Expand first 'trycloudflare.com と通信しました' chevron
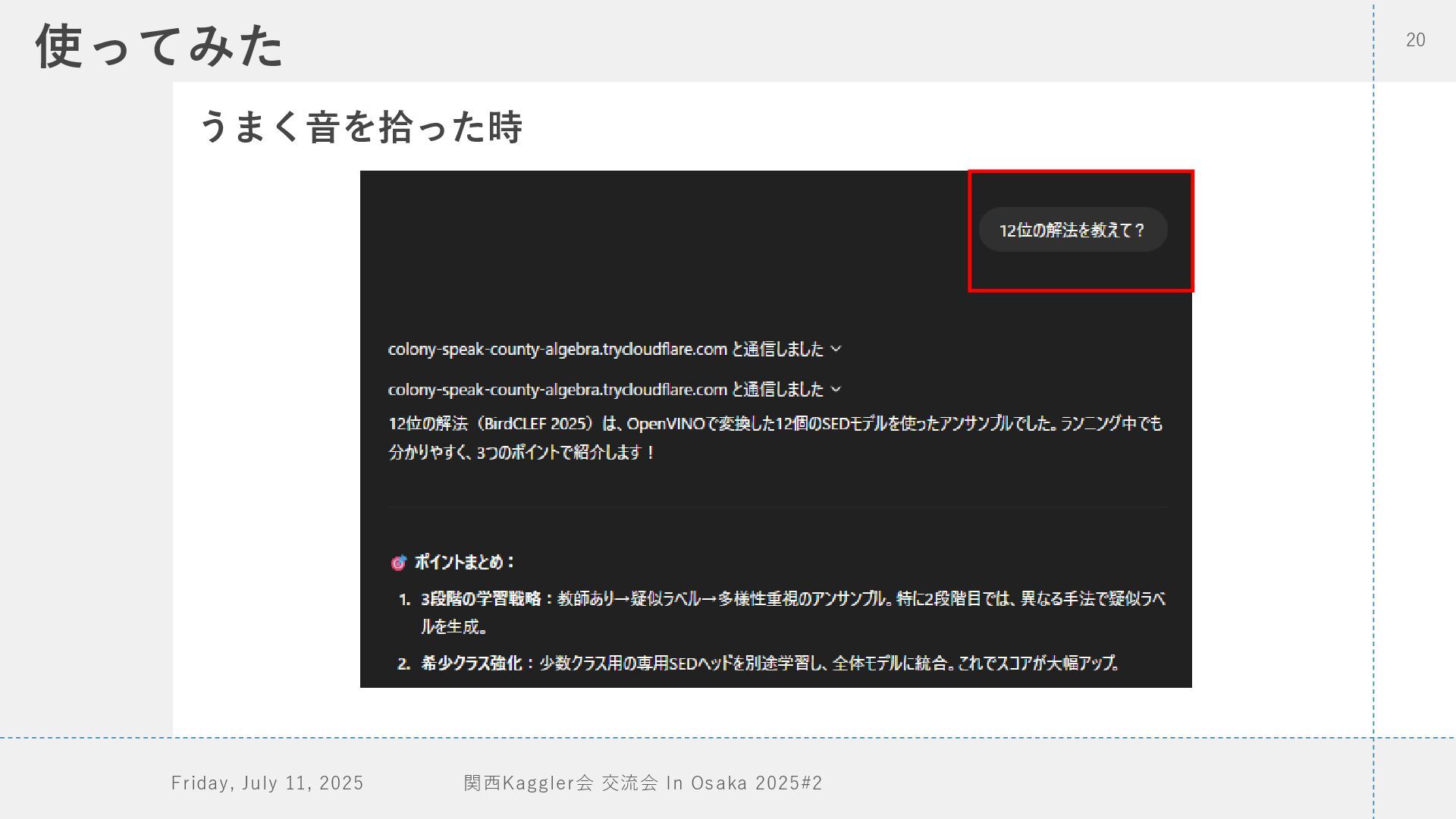This screenshot has width=1456, height=819. click(836, 349)
